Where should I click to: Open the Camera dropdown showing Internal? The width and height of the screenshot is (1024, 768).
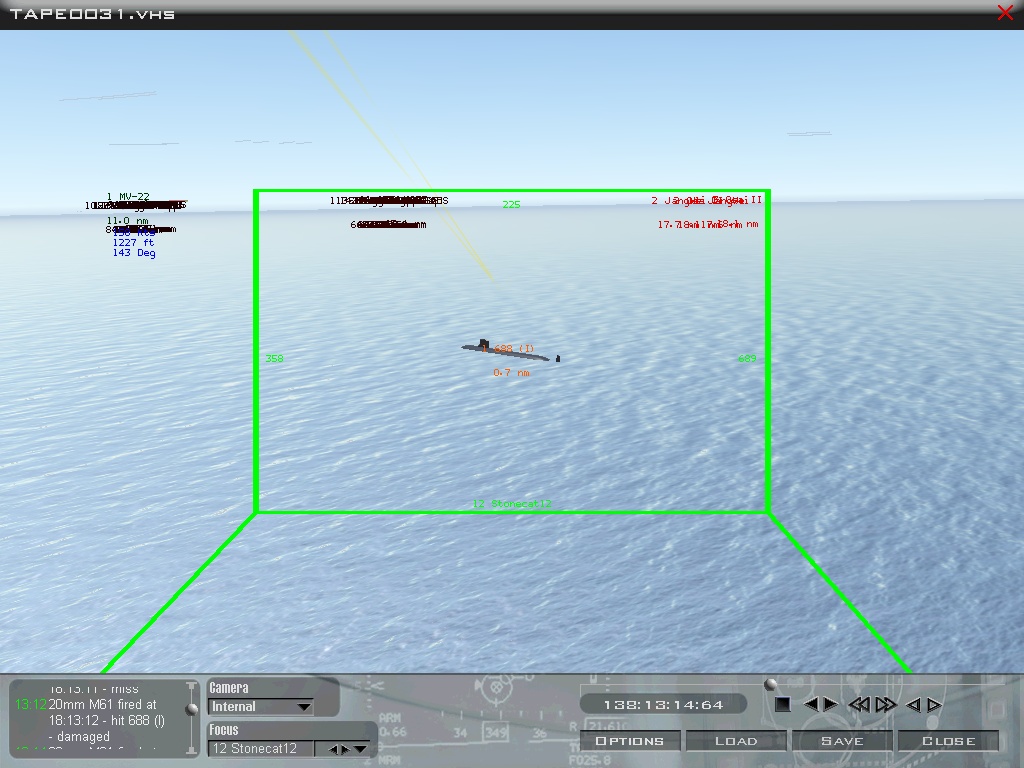(x=261, y=707)
